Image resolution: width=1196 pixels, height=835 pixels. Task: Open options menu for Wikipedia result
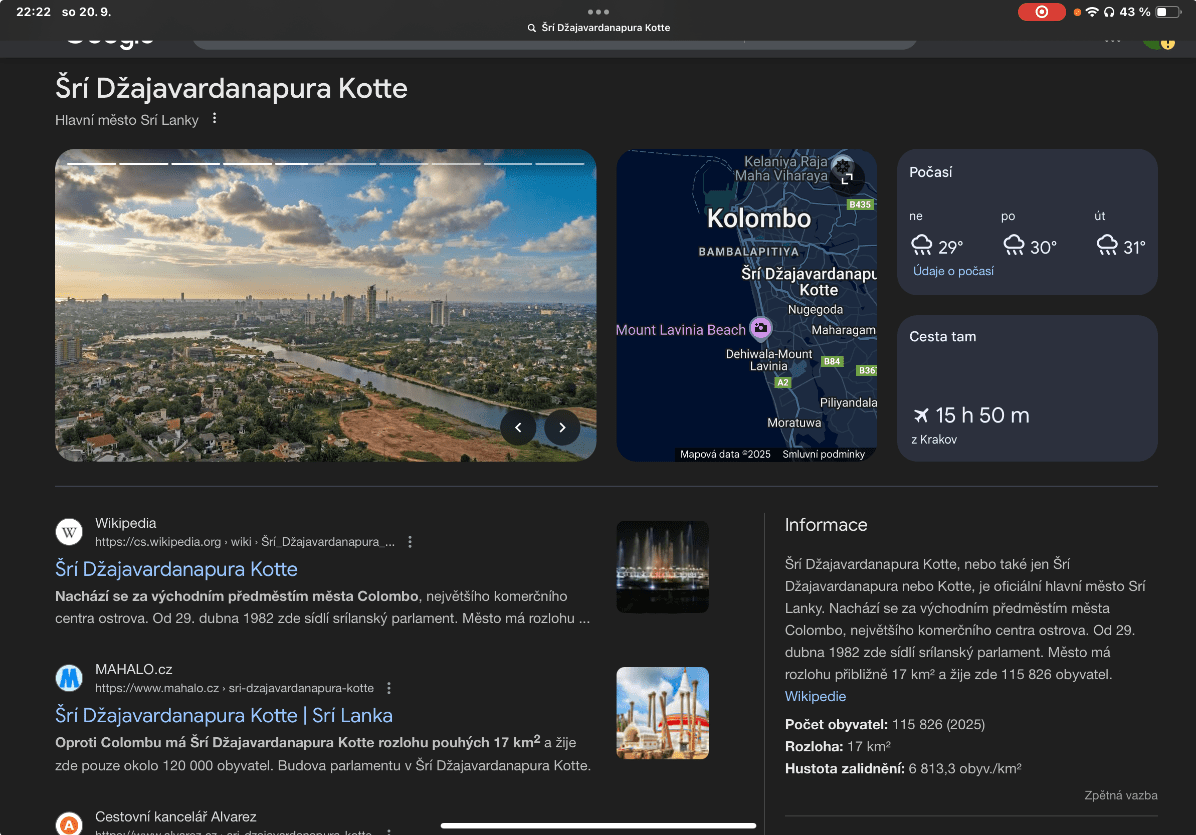(409, 542)
